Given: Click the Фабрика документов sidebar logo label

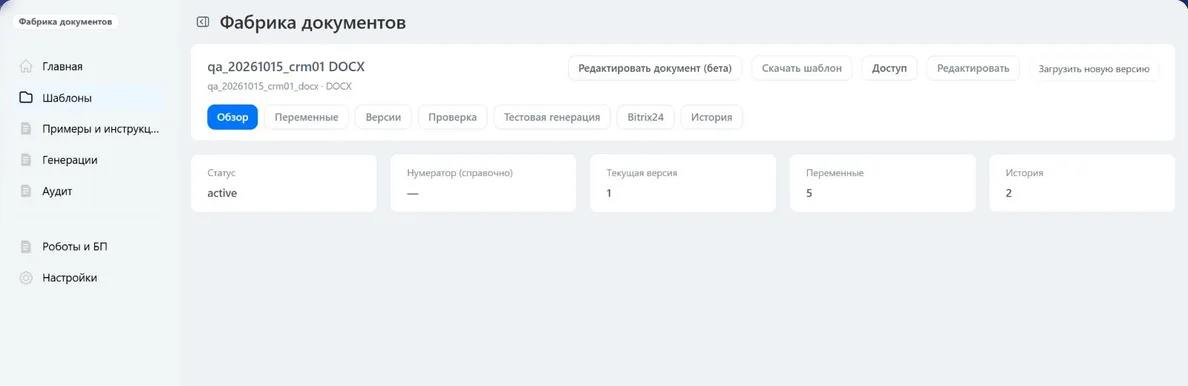Looking at the screenshot, I should (x=65, y=22).
